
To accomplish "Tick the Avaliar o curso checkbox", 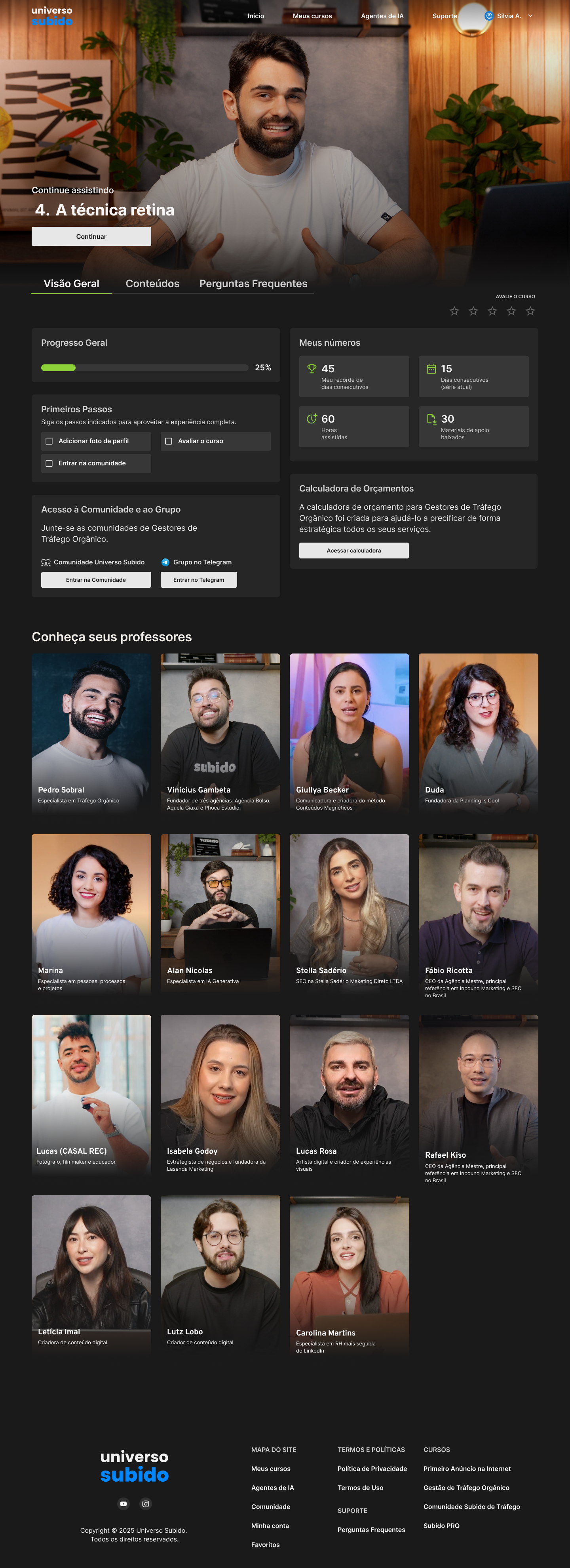I will [169, 441].
